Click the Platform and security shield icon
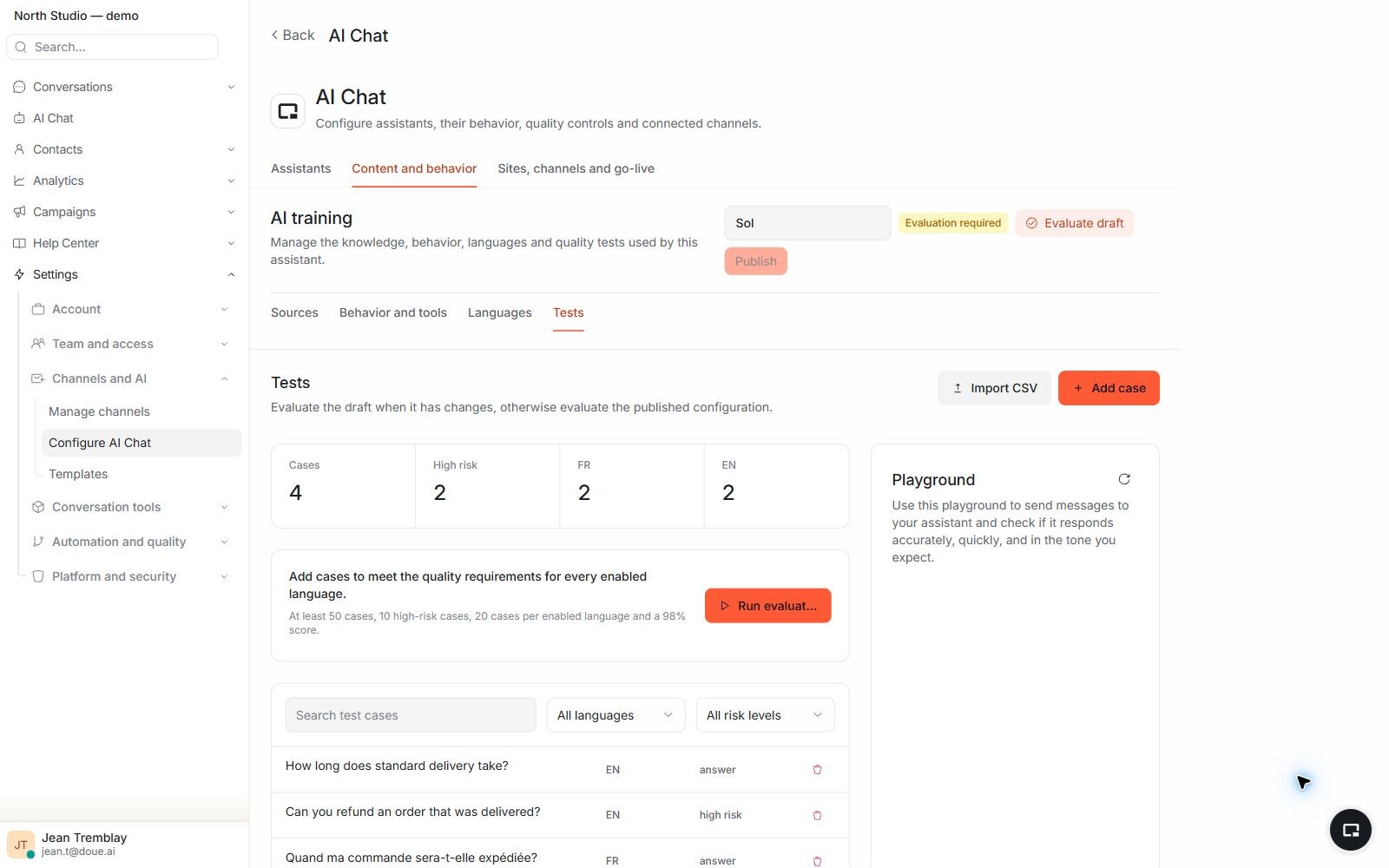This screenshot has width=1389, height=868. [38, 576]
